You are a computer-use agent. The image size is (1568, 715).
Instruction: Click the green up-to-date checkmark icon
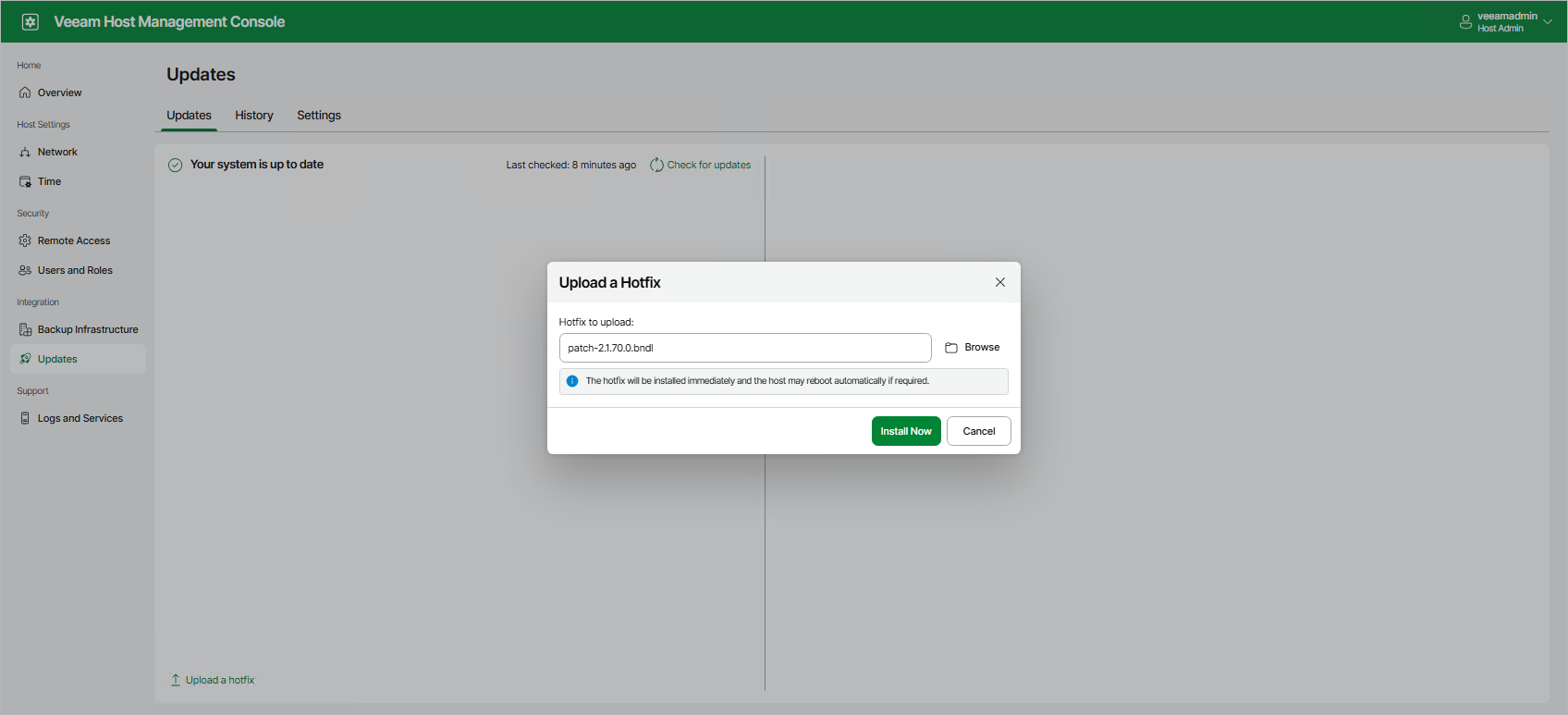coord(175,165)
